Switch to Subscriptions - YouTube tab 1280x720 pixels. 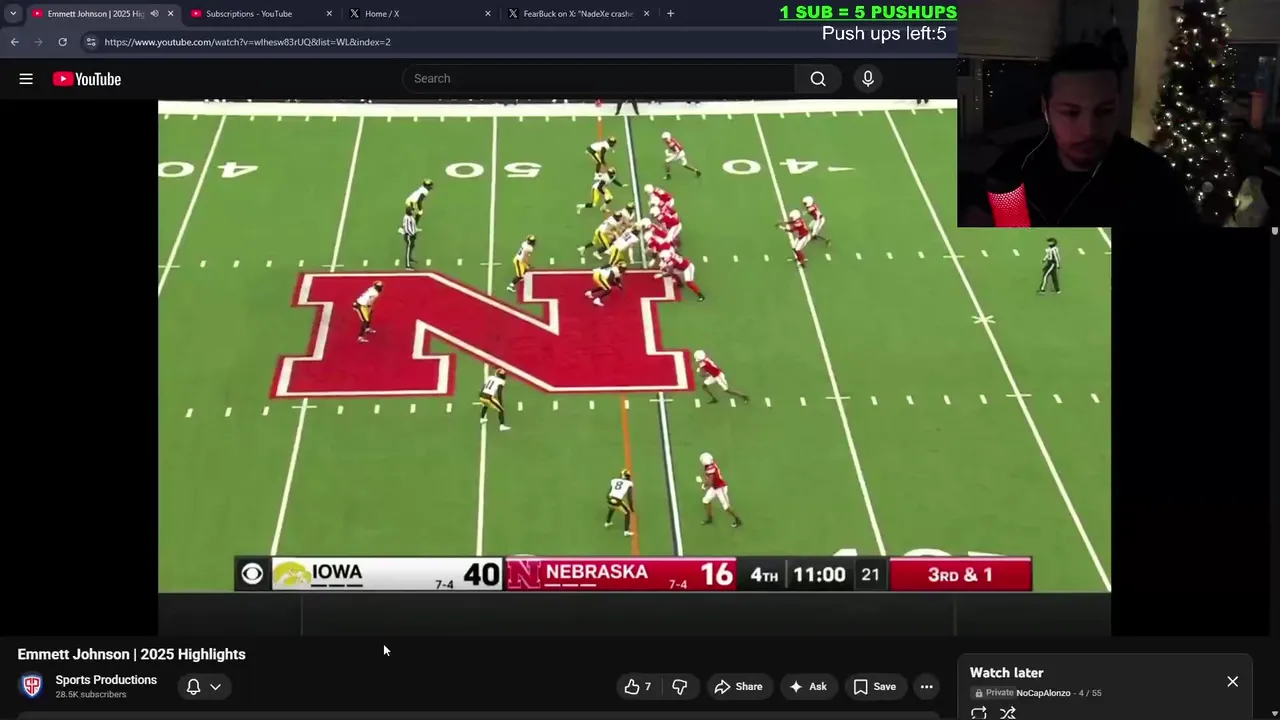(x=260, y=14)
